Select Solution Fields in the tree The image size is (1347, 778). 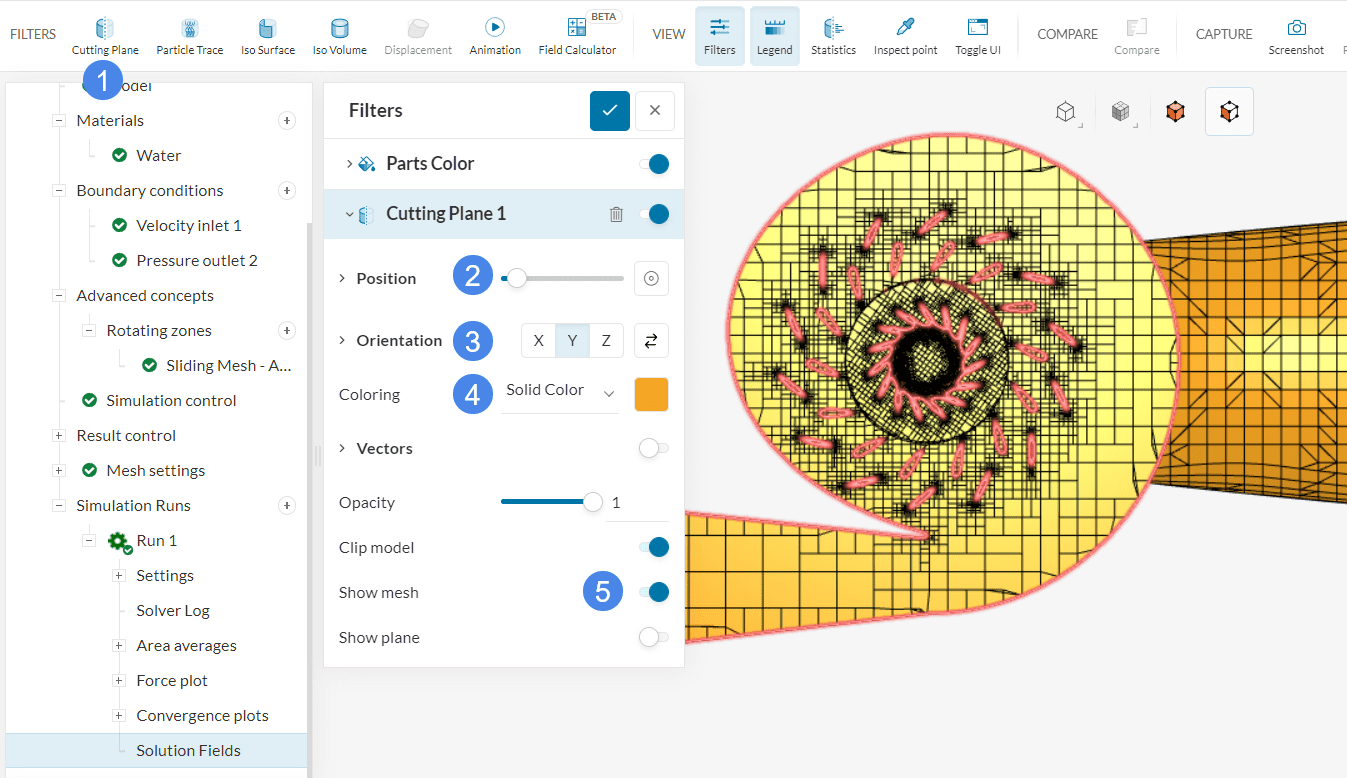pyautogui.click(x=188, y=751)
